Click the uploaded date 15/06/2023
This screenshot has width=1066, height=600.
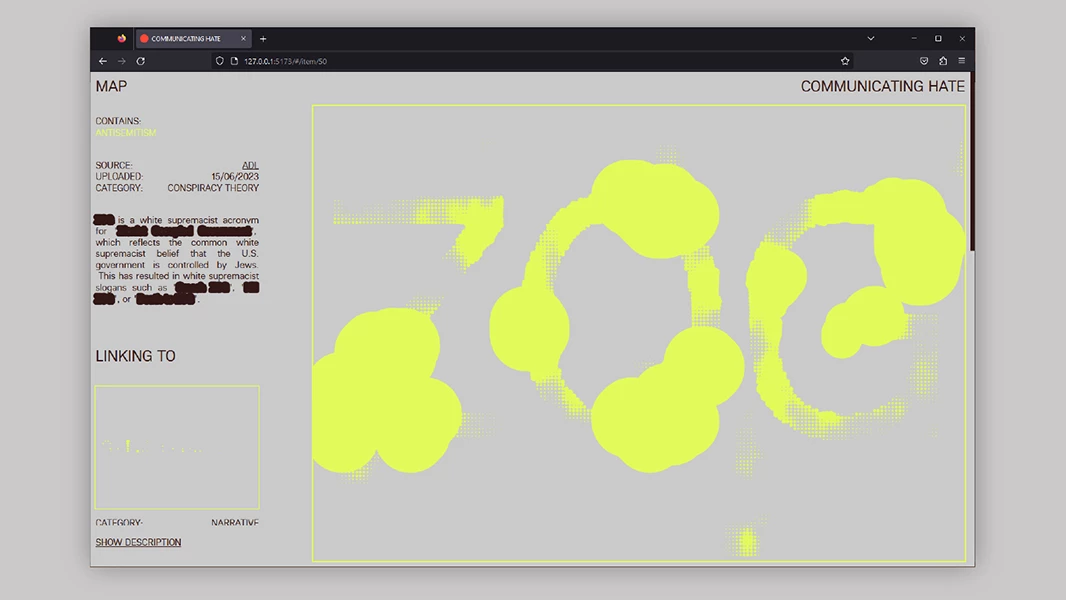point(235,177)
